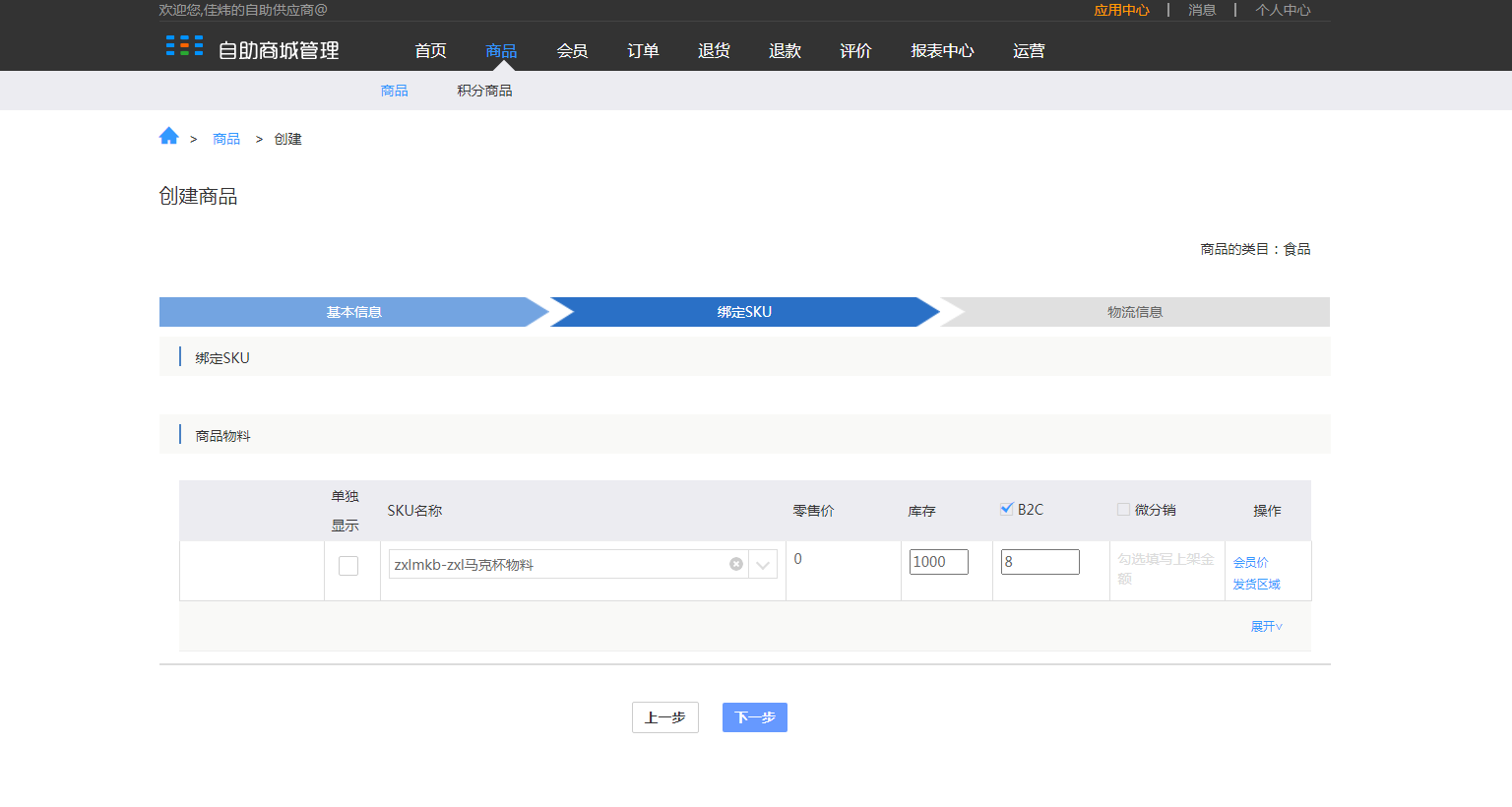Image resolution: width=1512 pixels, height=807 pixels.
Task: Open 个人中心 link
Action: tap(1283, 10)
